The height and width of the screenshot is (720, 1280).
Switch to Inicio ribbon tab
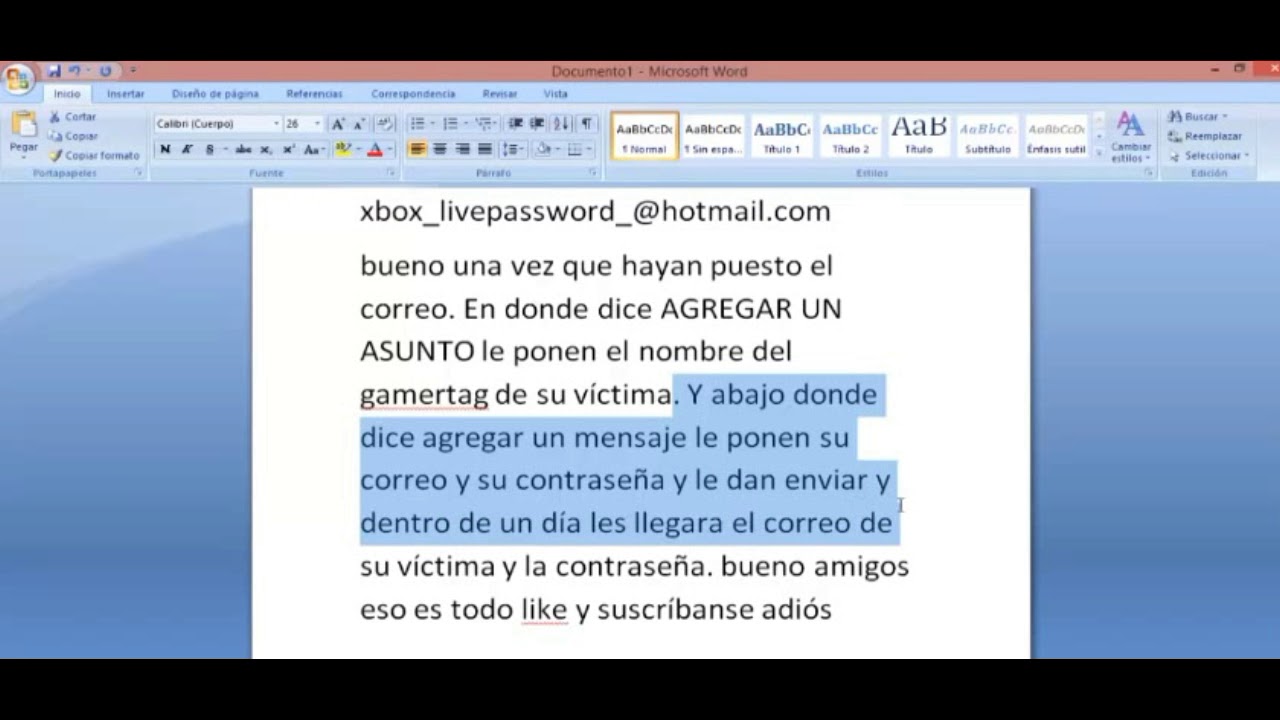67,94
